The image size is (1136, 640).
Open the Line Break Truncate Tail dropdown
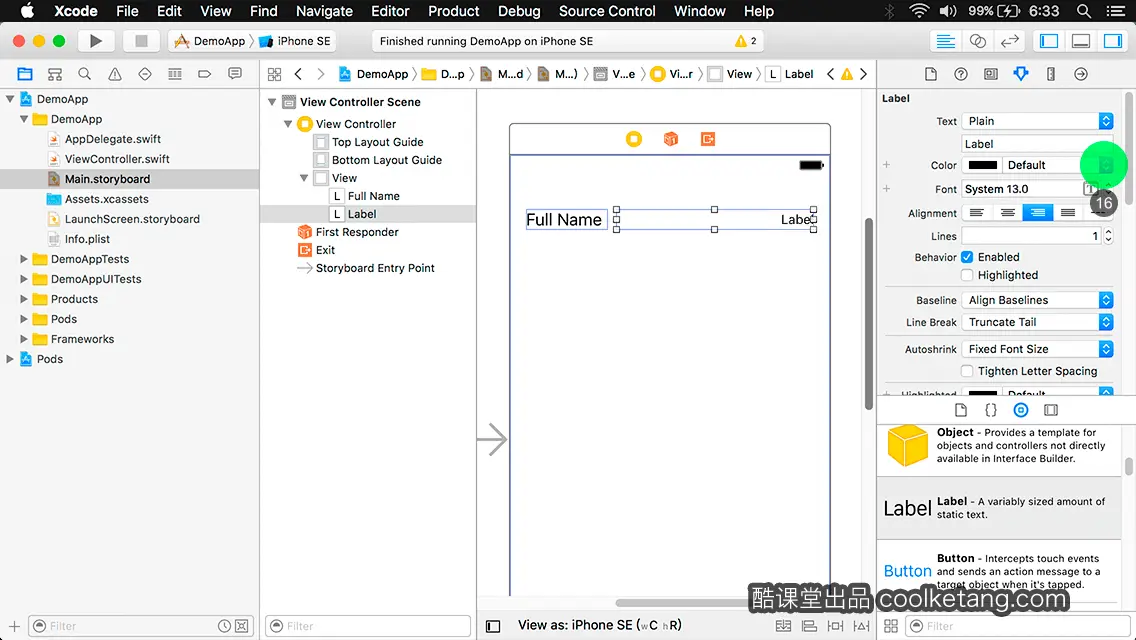pos(1037,323)
